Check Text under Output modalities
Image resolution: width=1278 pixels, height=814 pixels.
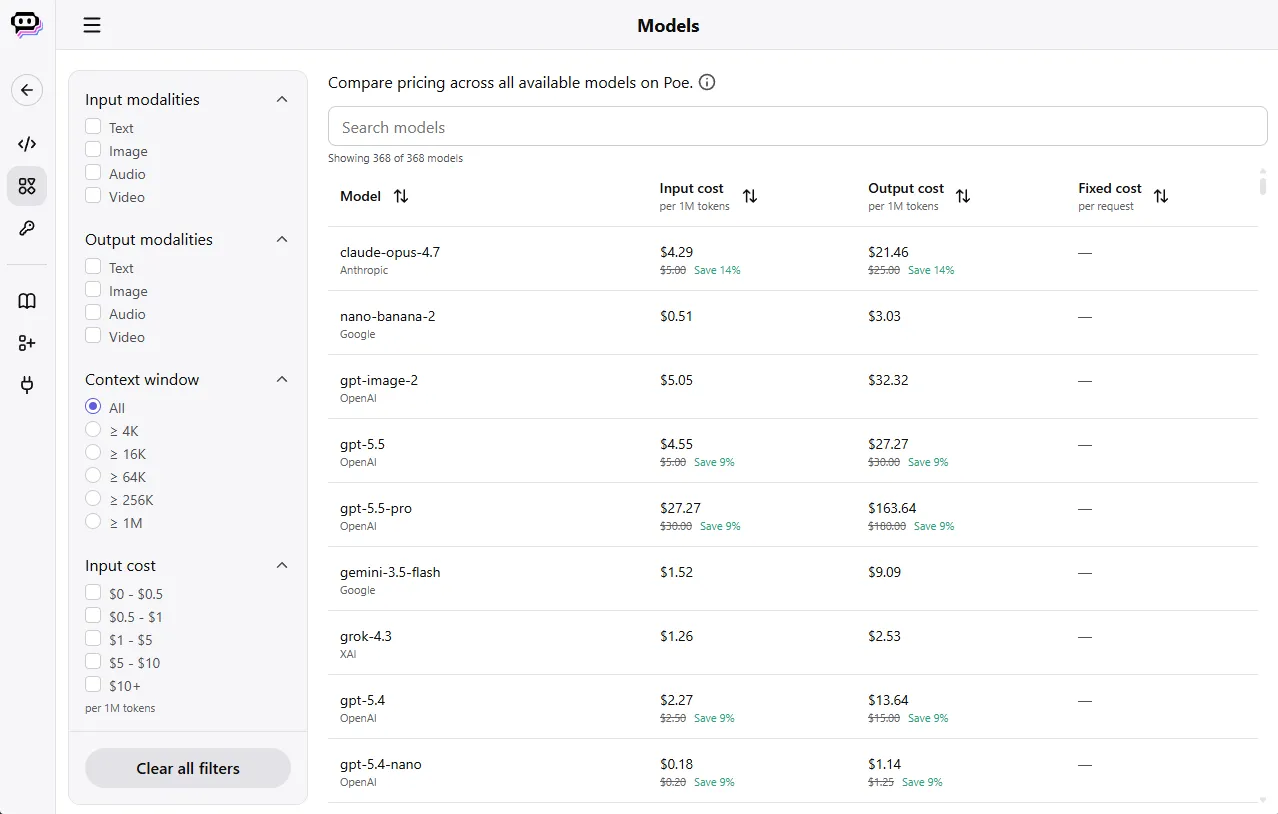(93, 267)
